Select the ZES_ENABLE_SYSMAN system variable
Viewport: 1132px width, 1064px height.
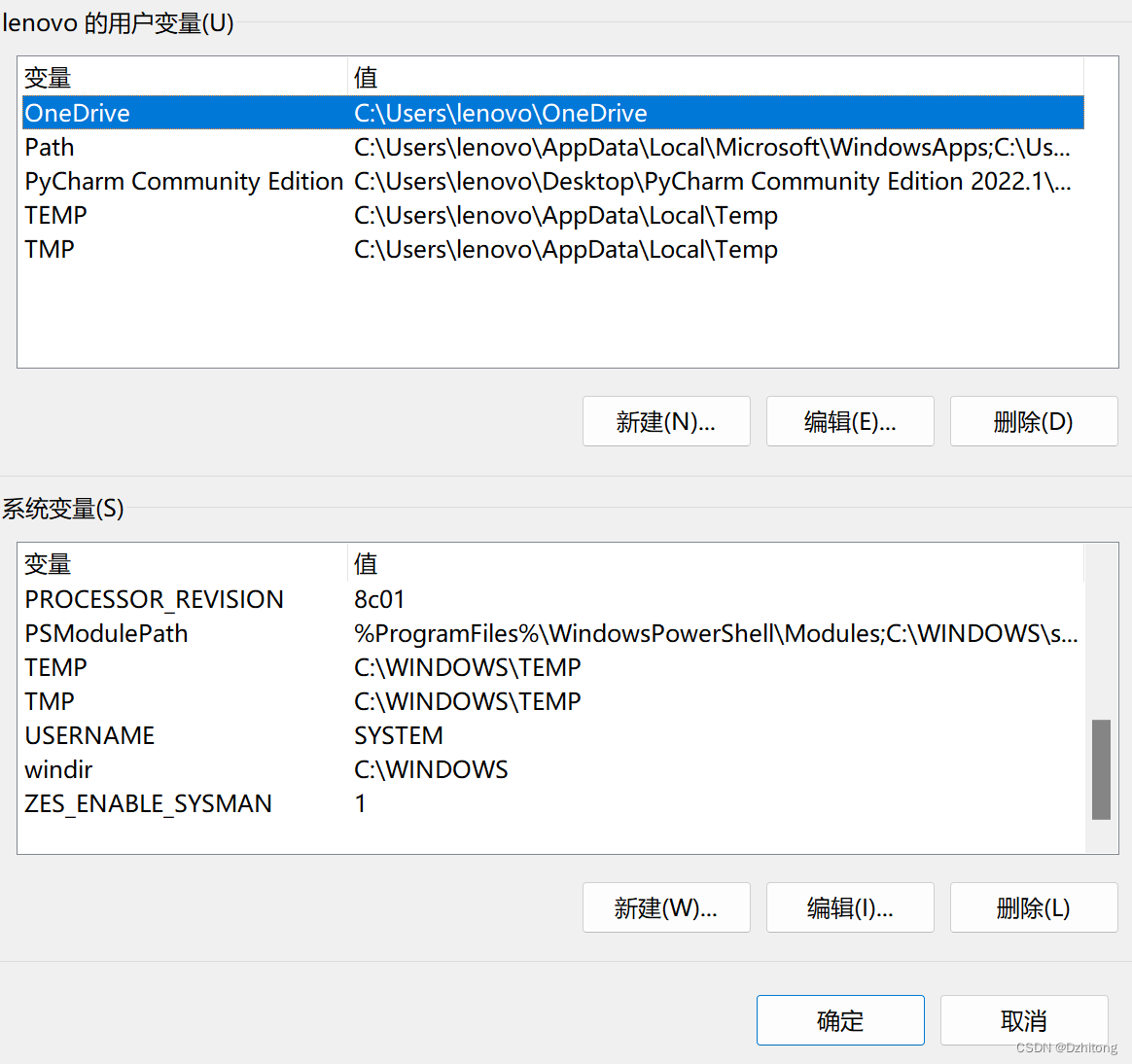pyautogui.click(x=553, y=803)
